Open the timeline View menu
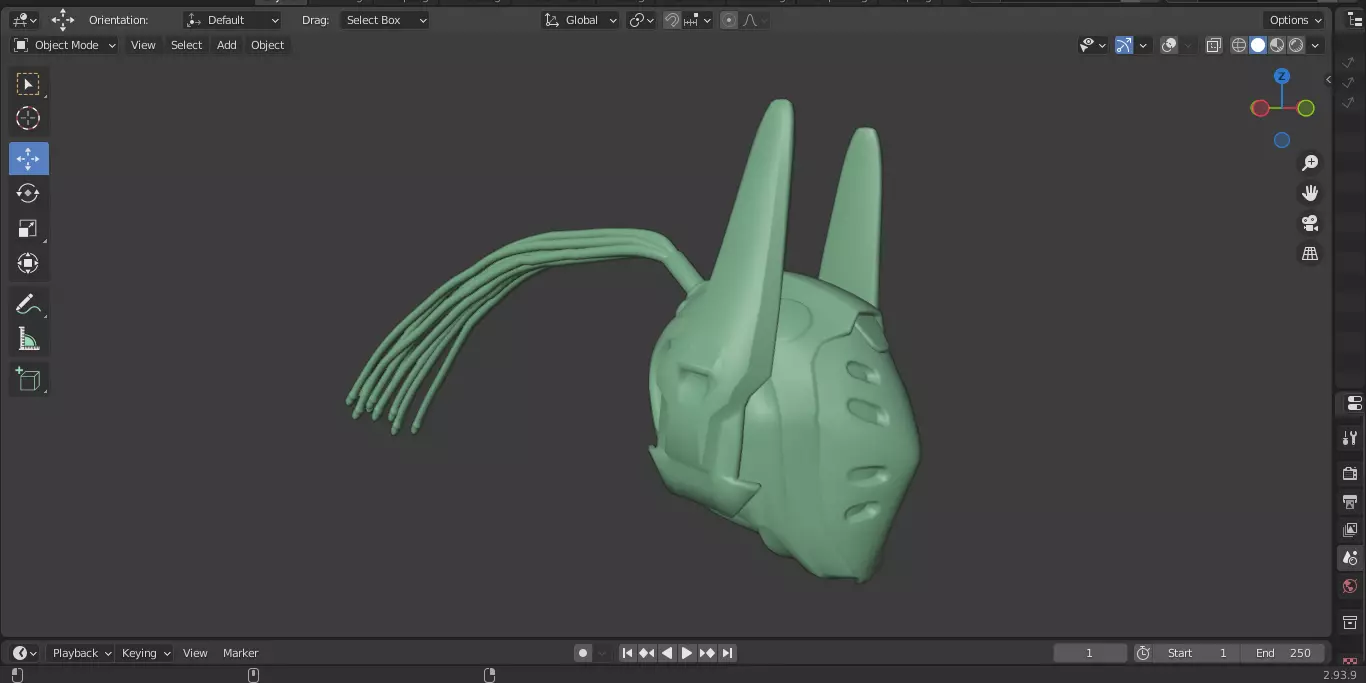Screen dimensions: 1366x683 coord(195,653)
